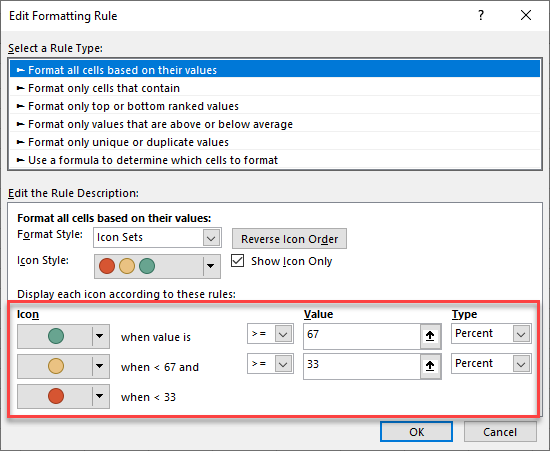This screenshot has height=451, width=550.
Task: Select 'Format only unique or duplicate values'
Action: pyautogui.click(x=275, y=142)
